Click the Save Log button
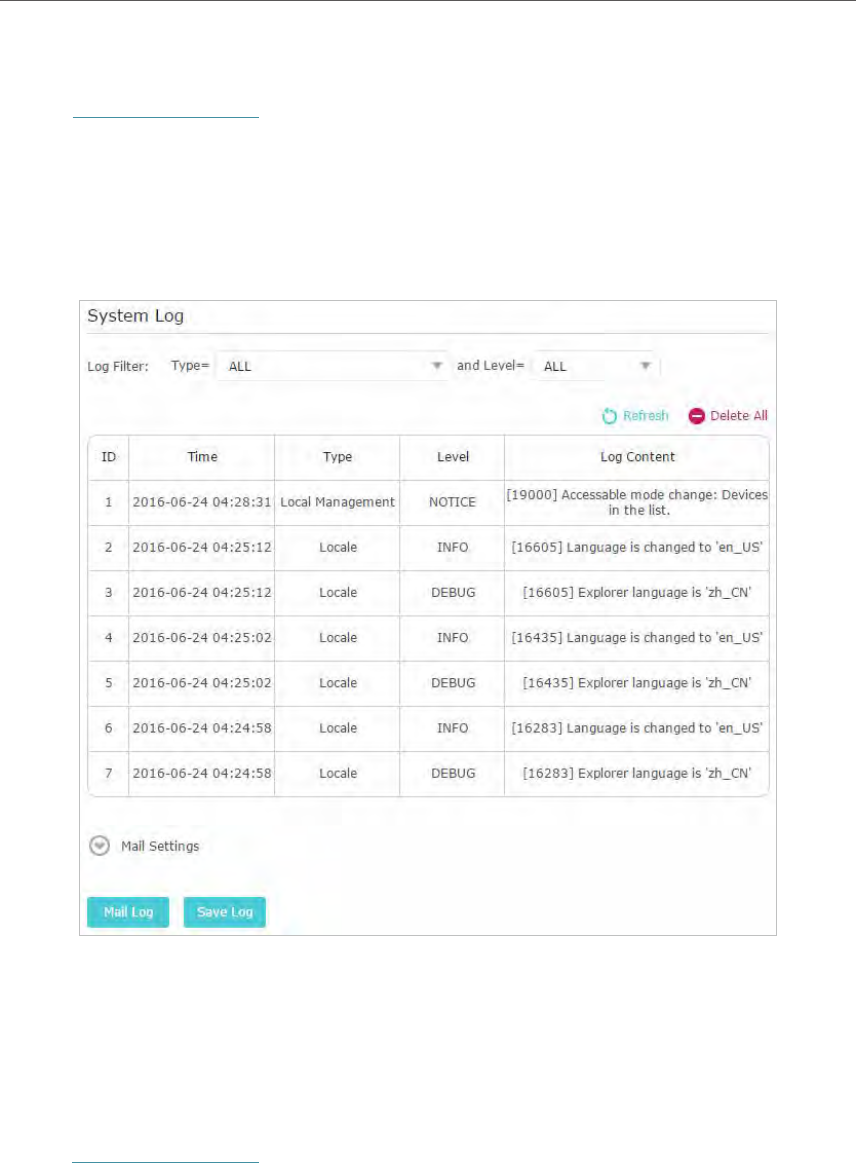Image resolution: width=856 pixels, height=1163 pixels. [225, 912]
